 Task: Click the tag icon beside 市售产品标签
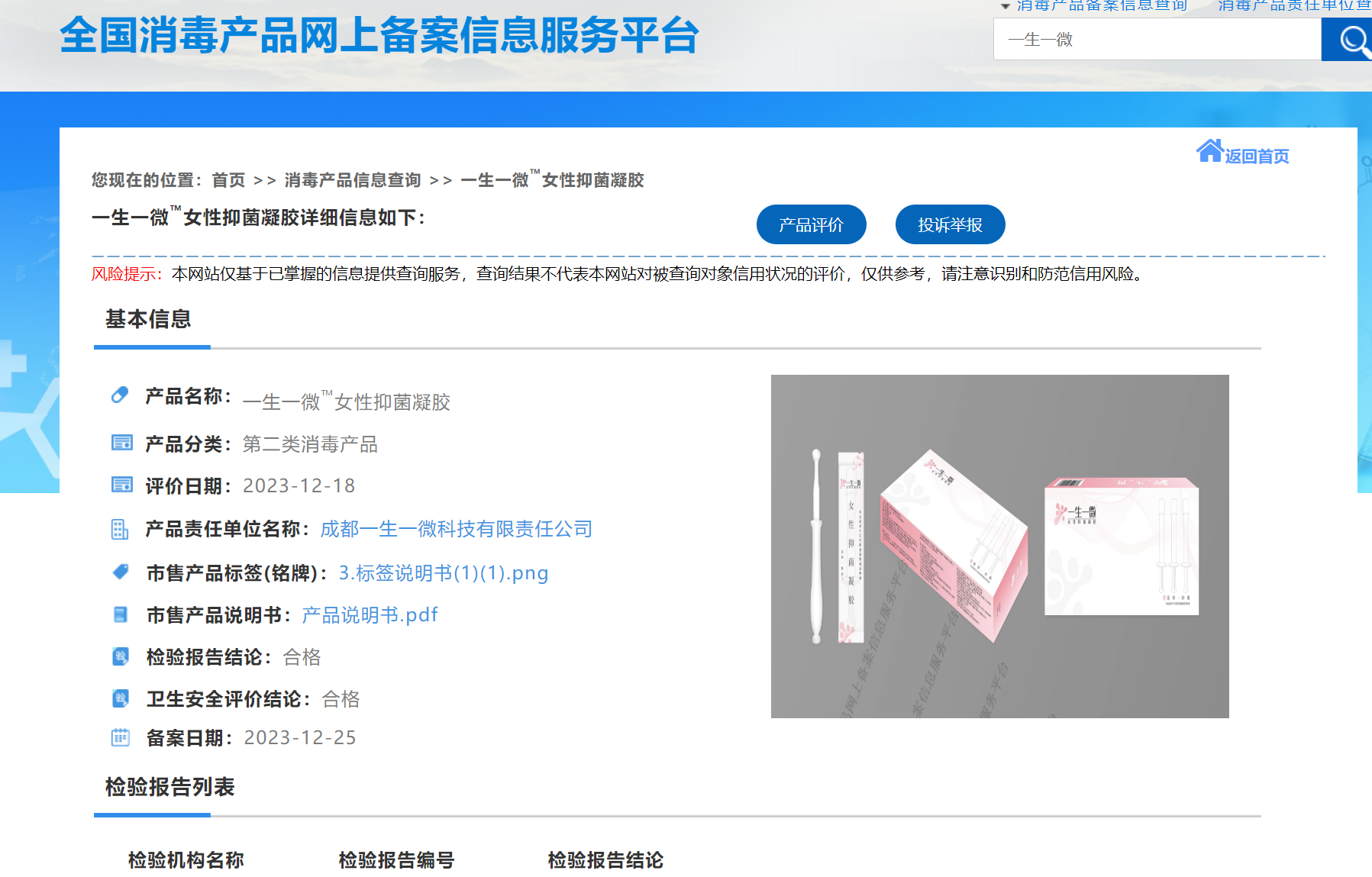pyautogui.click(x=121, y=572)
